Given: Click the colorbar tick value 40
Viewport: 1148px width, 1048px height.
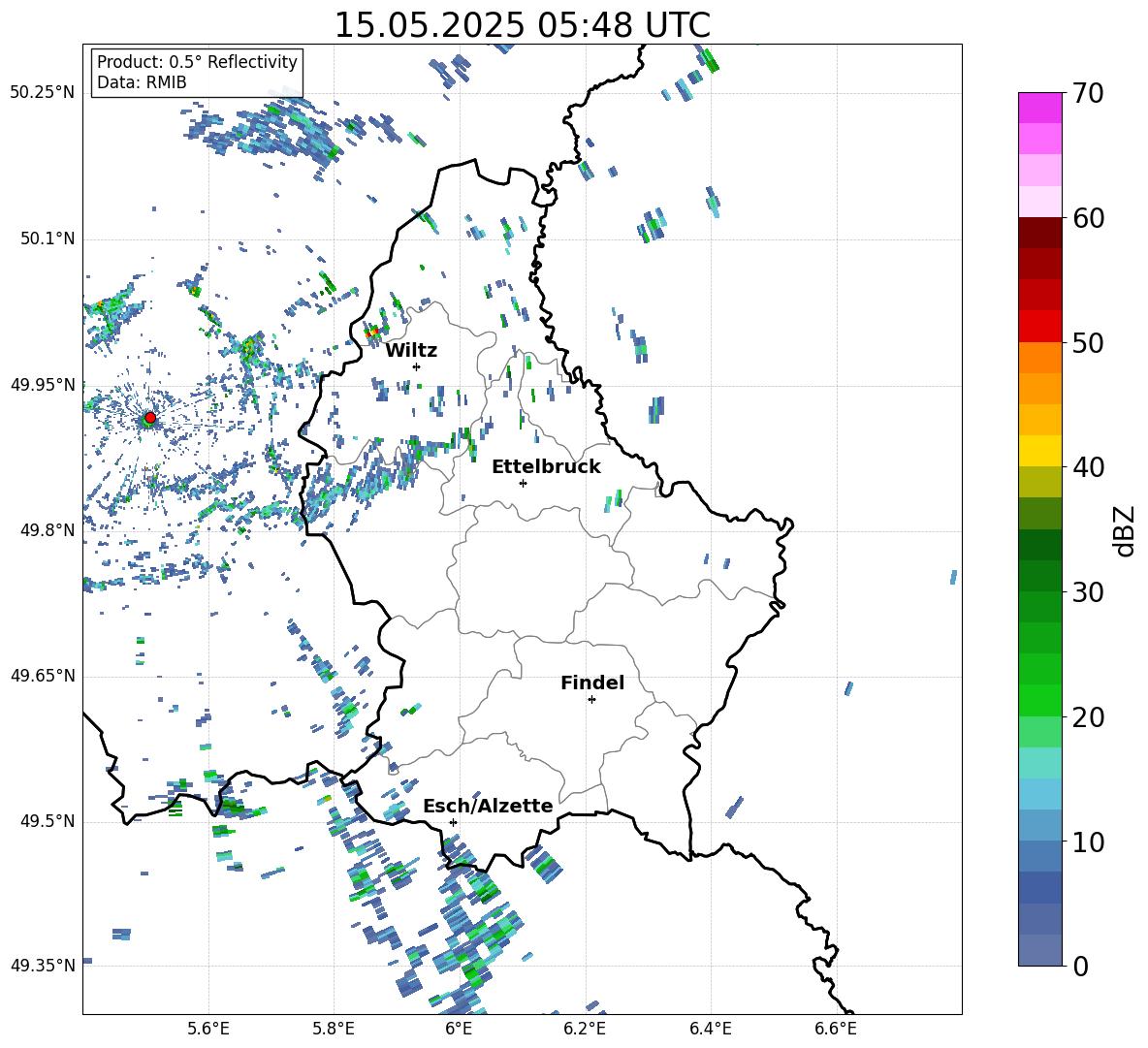Looking at the screenshot, I should pos(1087,467).
